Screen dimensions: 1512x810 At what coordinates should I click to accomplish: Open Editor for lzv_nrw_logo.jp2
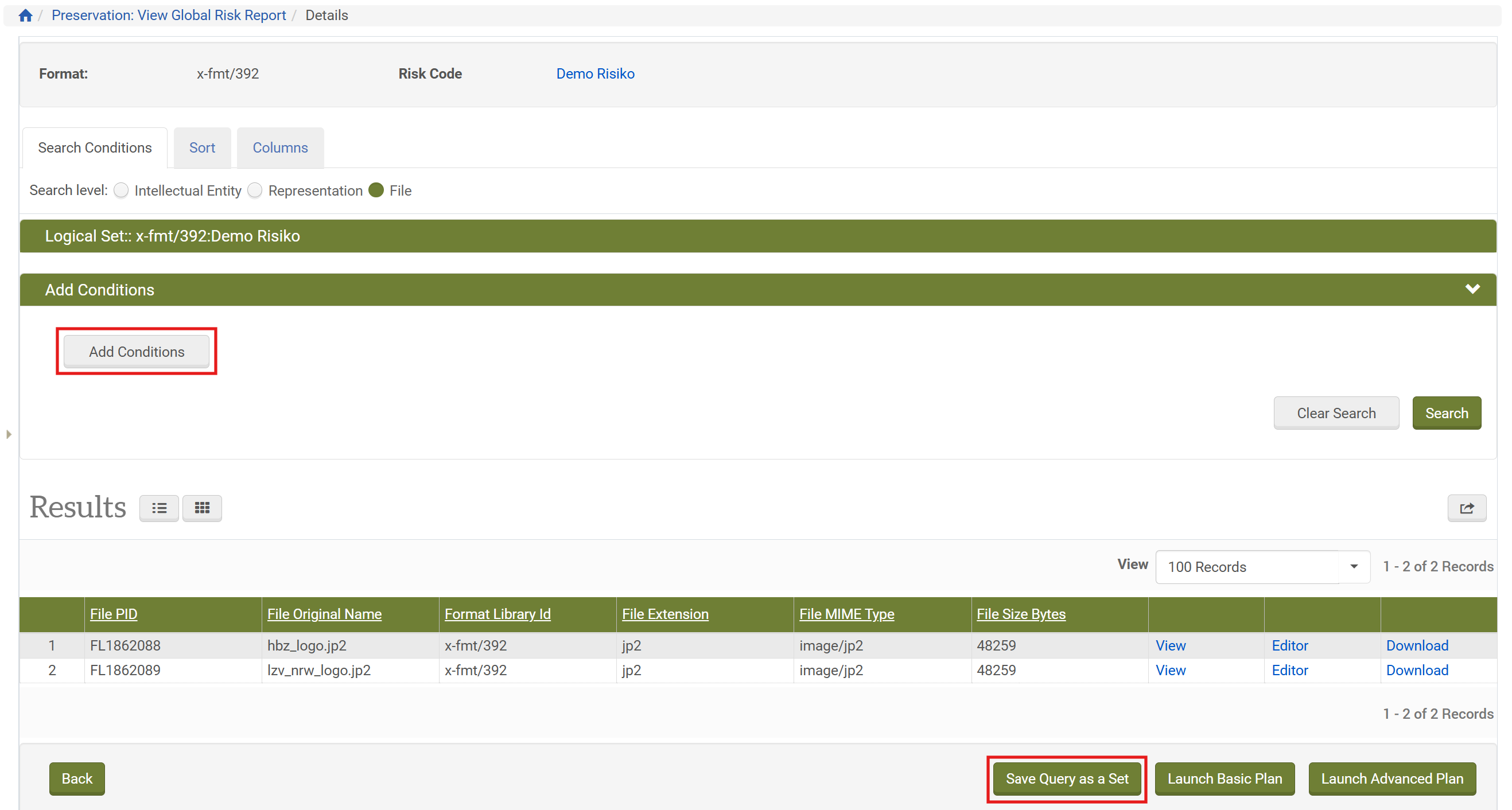pyautogui.click(x=1289, y=669)
